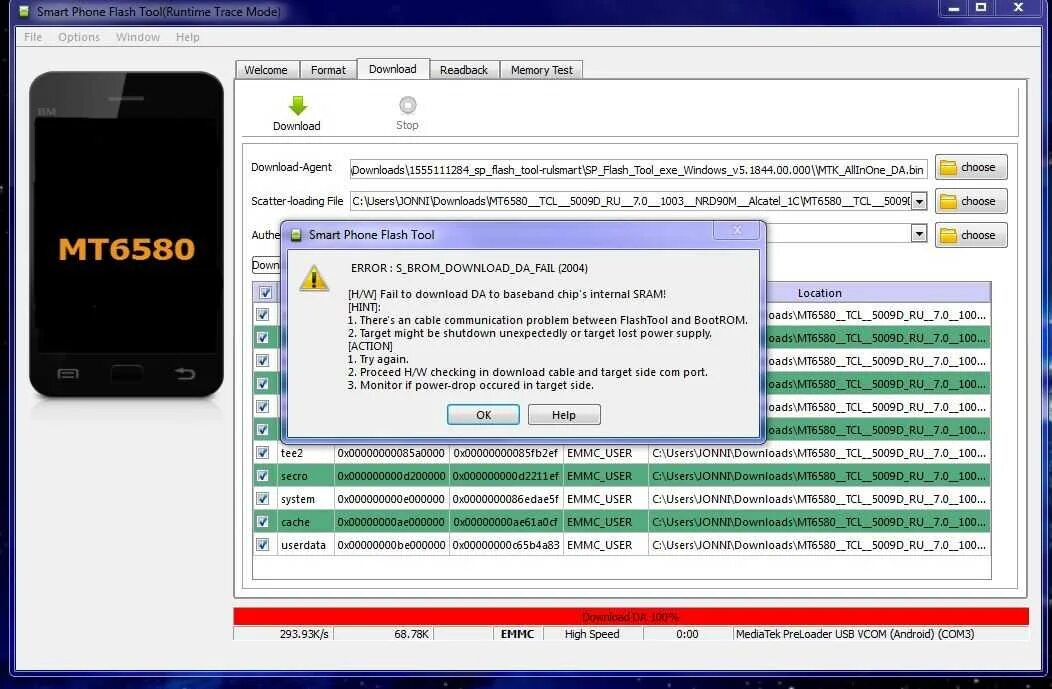1052x689 pixels.
Task: Toggle the checkbox just above the tee2 row
Action: point(263,429)
